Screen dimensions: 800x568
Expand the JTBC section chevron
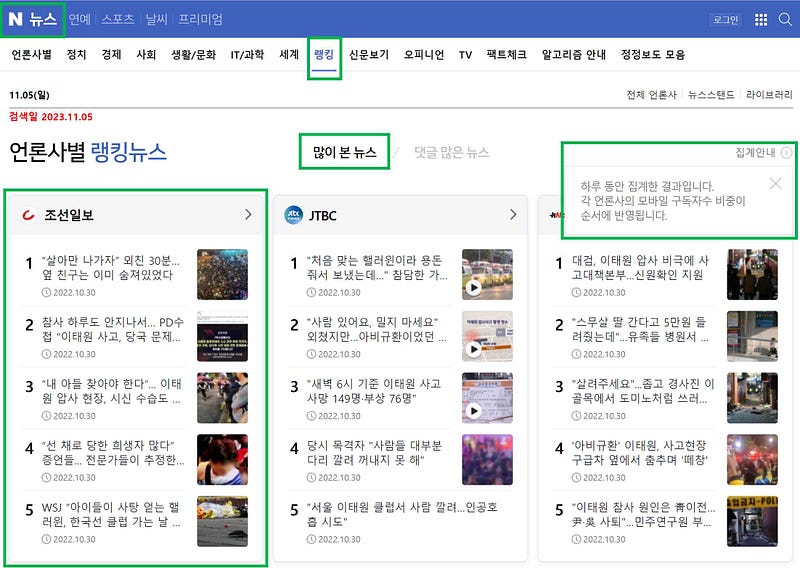coord(513,214)
